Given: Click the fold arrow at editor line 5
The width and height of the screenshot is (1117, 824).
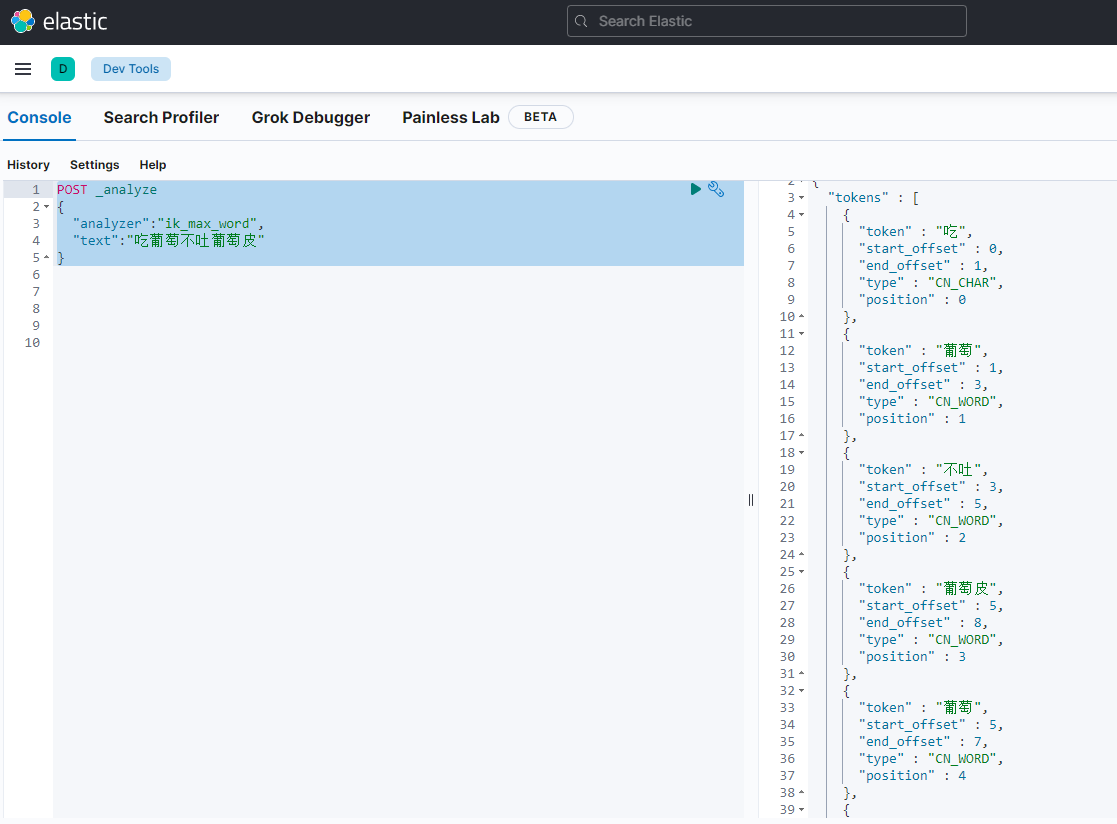Looking at the screenshot, I should [46, 257].
